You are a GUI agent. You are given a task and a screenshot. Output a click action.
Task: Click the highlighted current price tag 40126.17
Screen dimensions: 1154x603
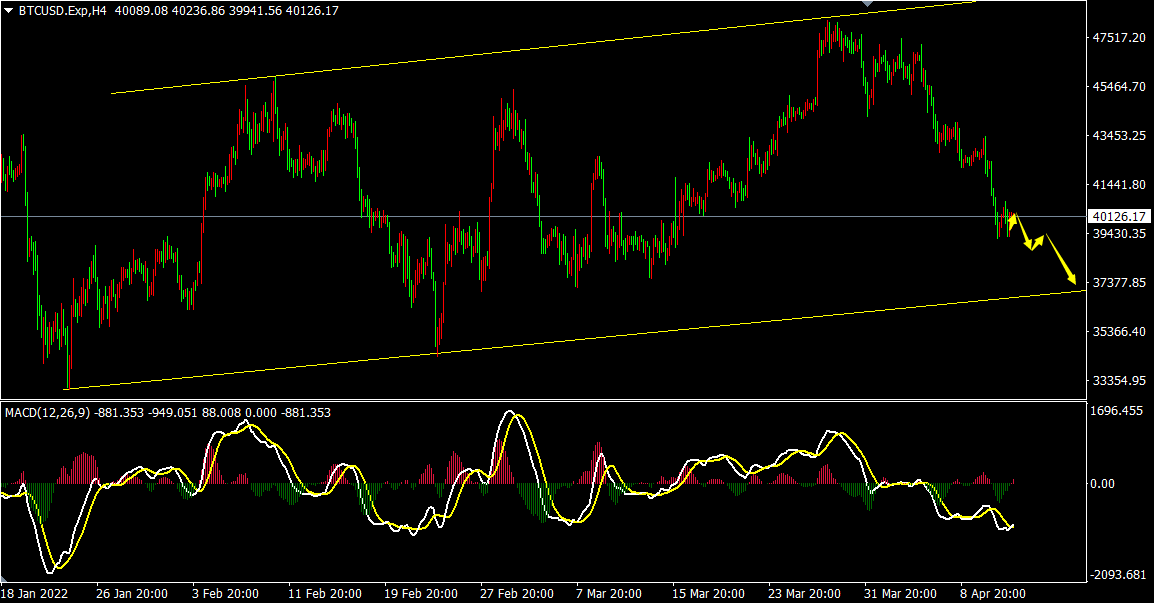pyautogui.click(x=1119, y=216)
